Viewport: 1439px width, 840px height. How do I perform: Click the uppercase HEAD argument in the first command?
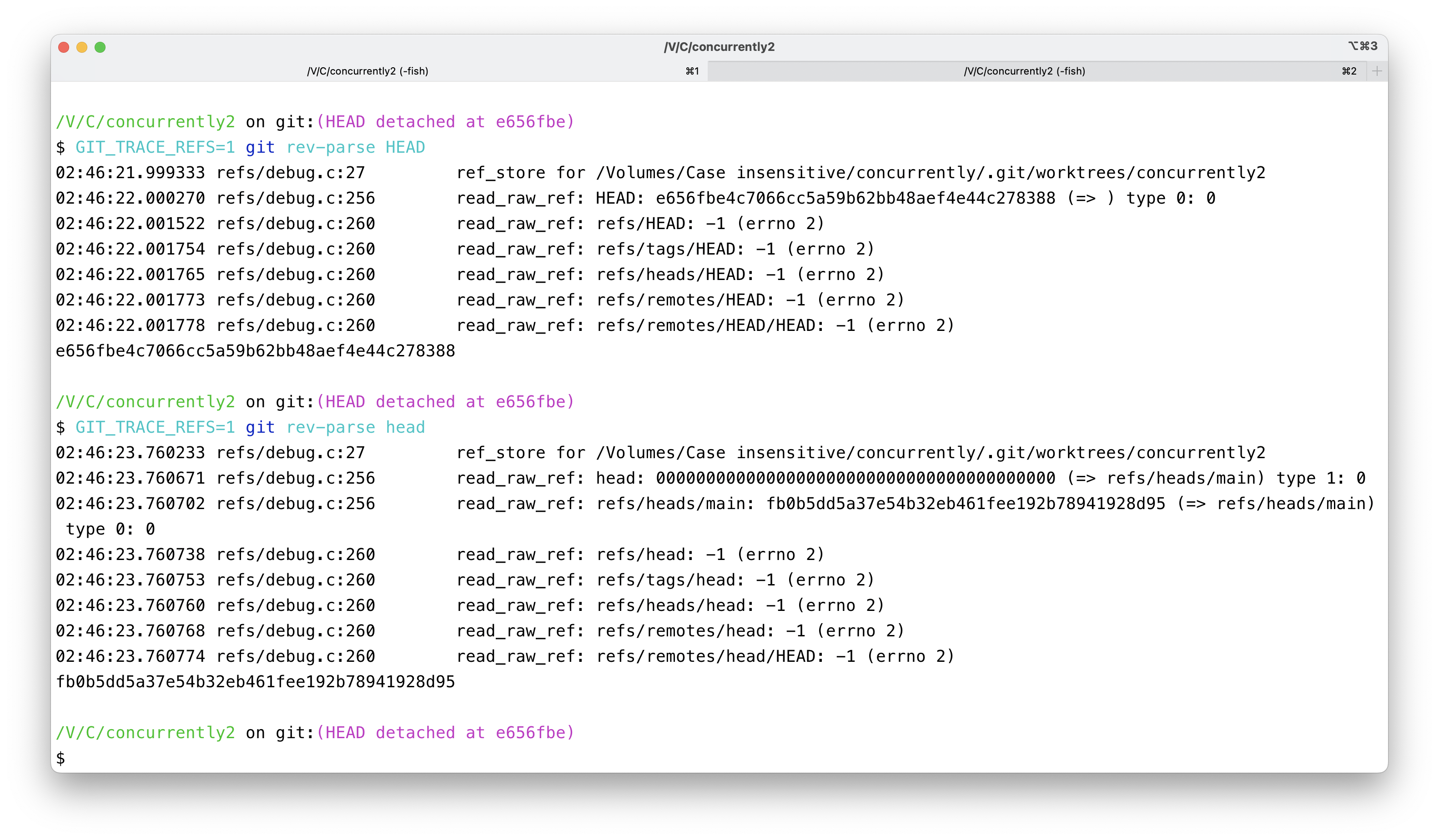click(x=405, y=147)
